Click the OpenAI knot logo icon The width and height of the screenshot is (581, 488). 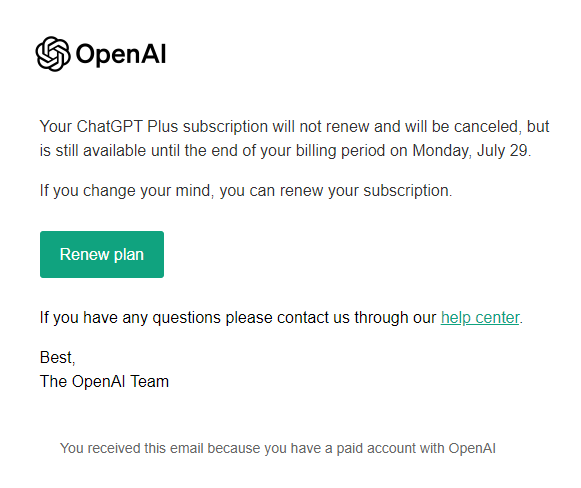click(x=53, y=54)
